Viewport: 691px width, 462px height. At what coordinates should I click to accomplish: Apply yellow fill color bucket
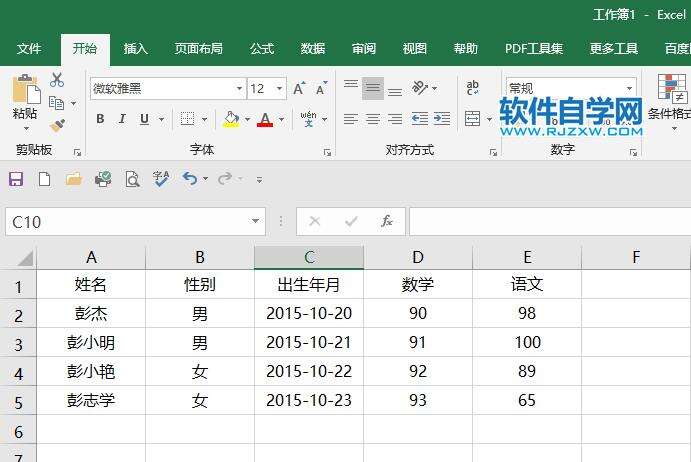(x=231, y=119)
